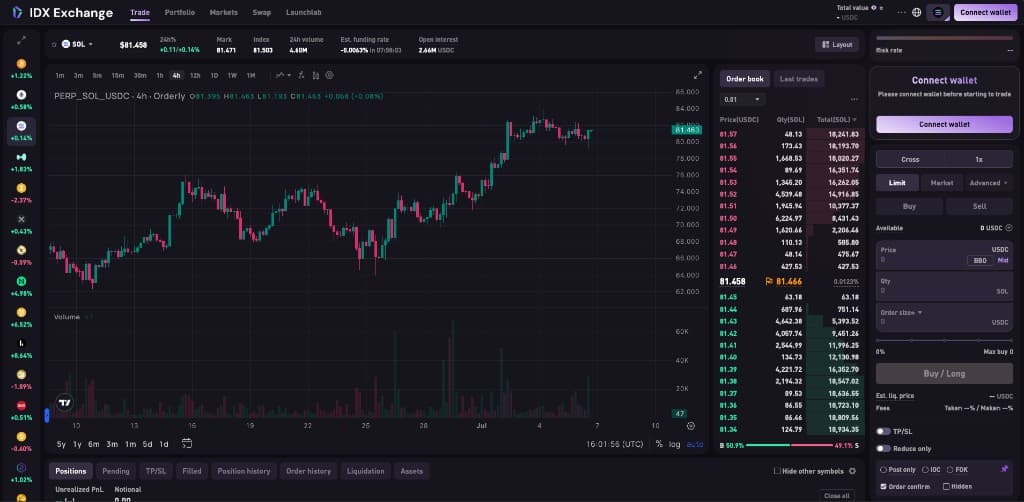Open the Launchlab page
Image resolution: width=1024 pixels, height=502 pixels.
click(304, 12)
